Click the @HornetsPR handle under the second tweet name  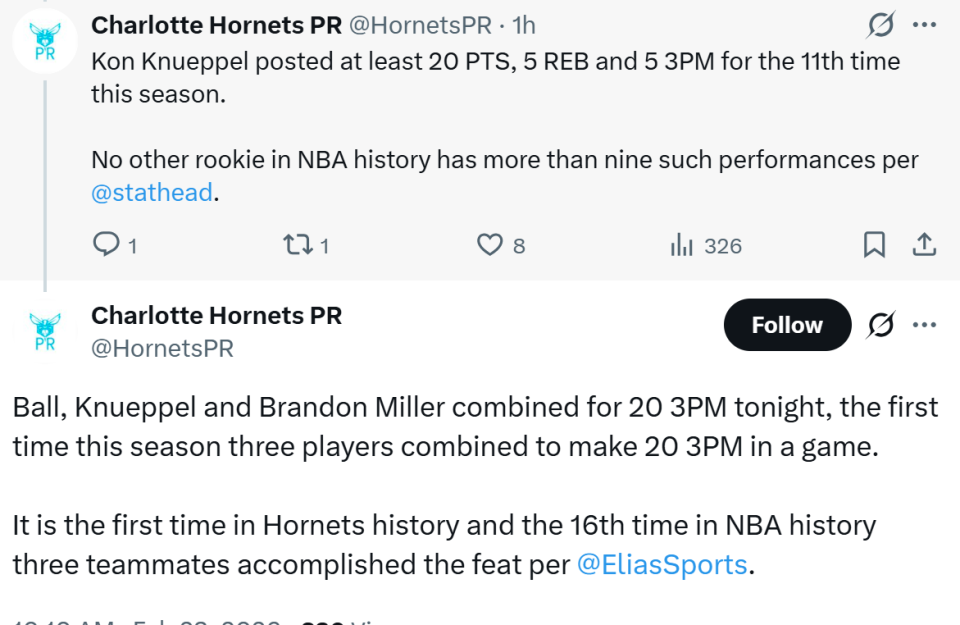(162, 348)
